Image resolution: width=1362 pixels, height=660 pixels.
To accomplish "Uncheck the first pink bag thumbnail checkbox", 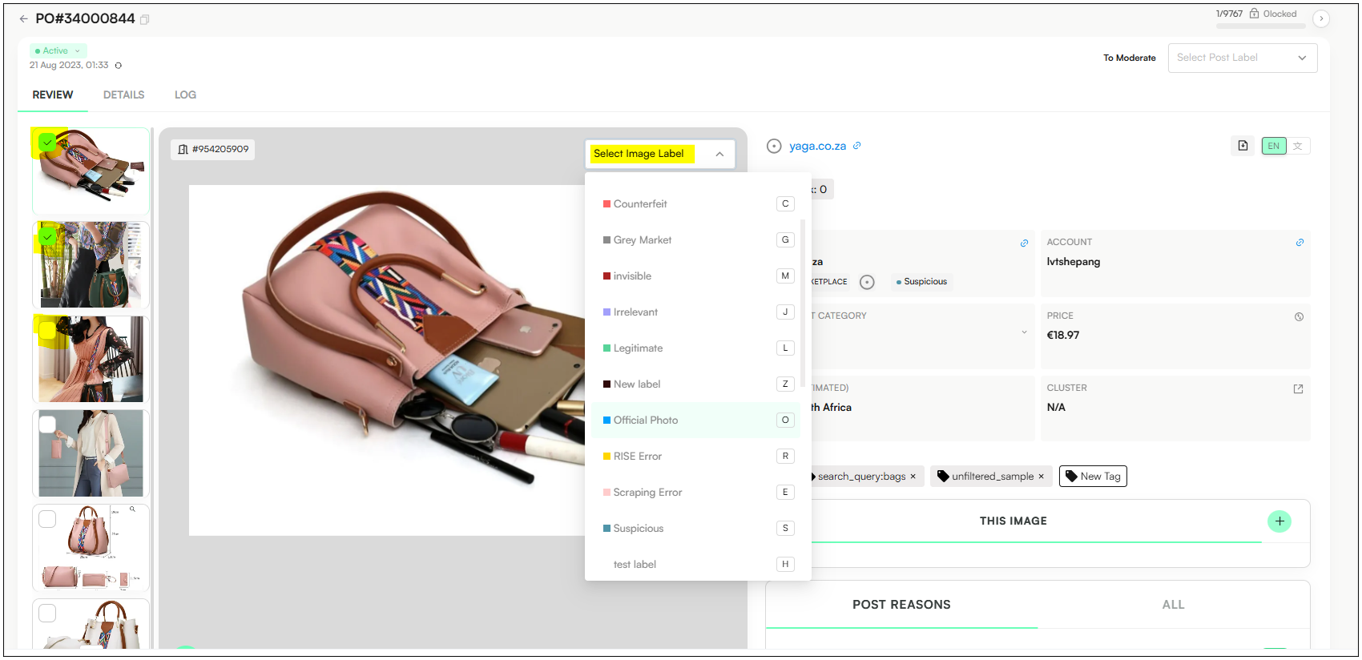I will point(47,143).
